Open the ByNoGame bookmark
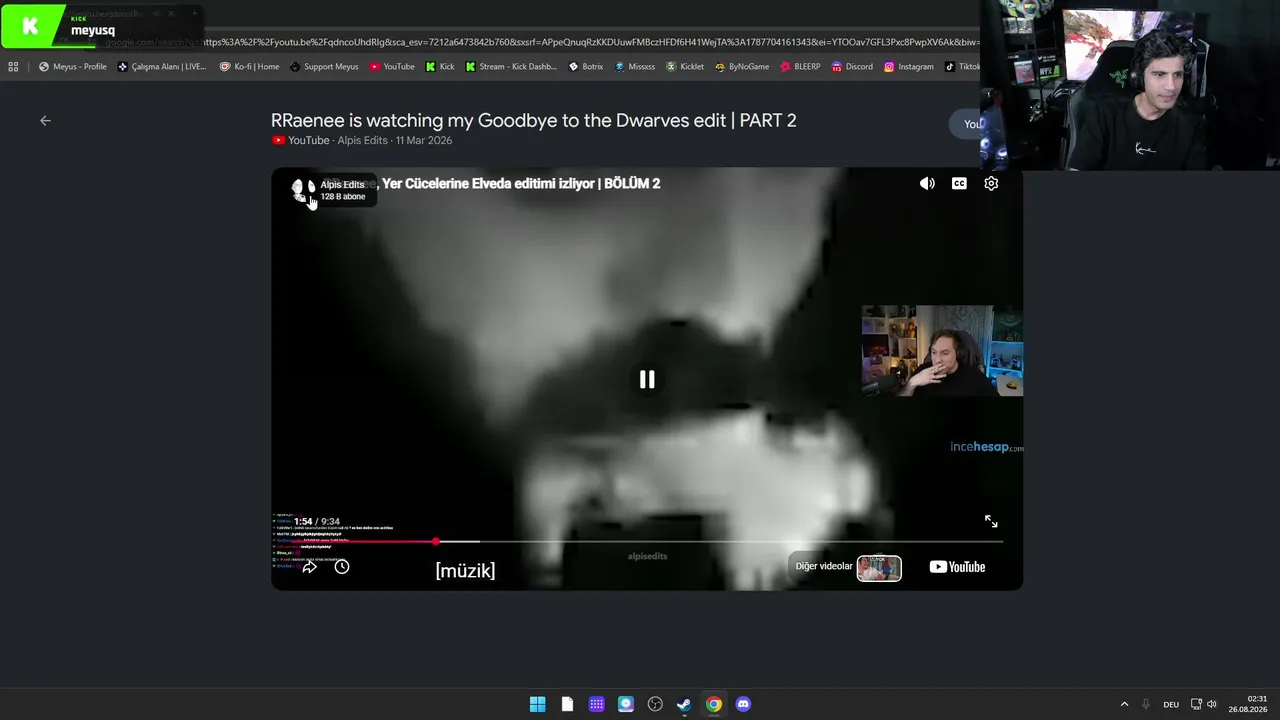This screenshot has height=720, width=1280. (742, 67)
